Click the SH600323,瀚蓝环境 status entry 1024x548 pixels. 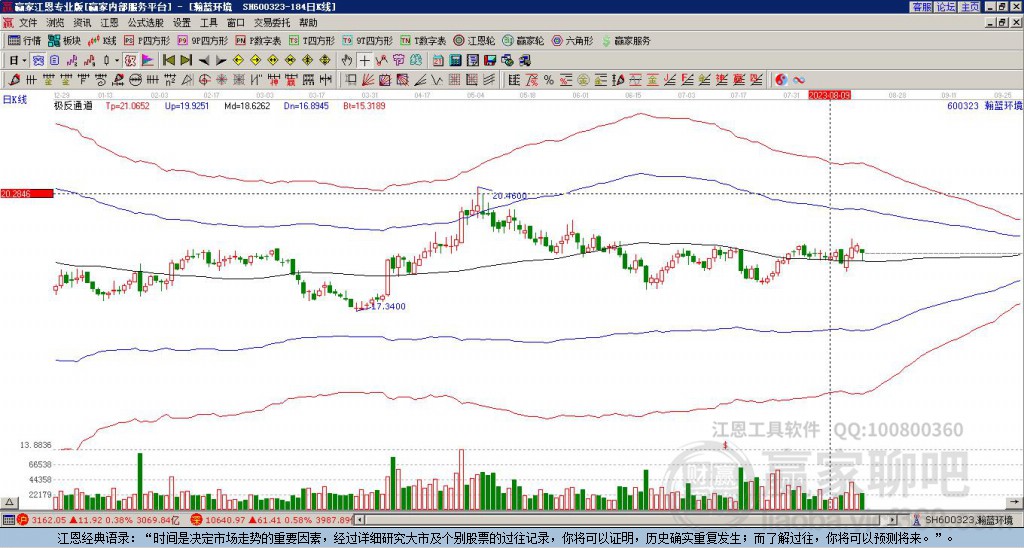pyautogui.click(x=967, y=520)
